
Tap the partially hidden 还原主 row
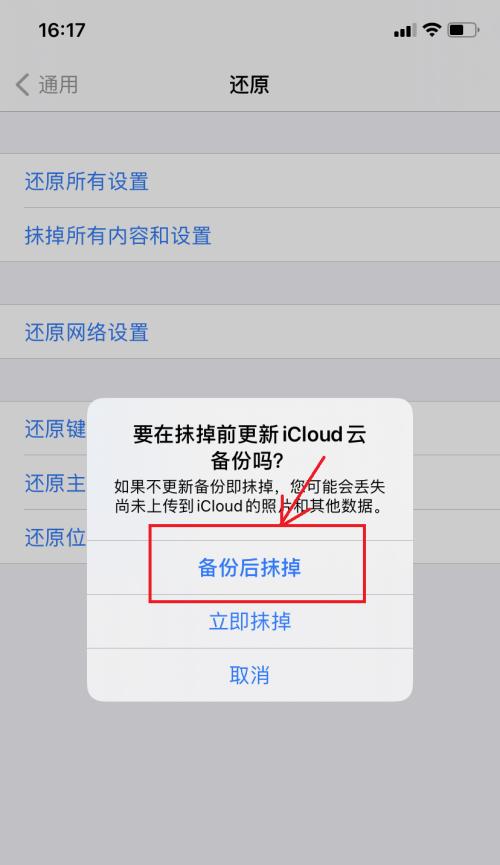point(44,483)
